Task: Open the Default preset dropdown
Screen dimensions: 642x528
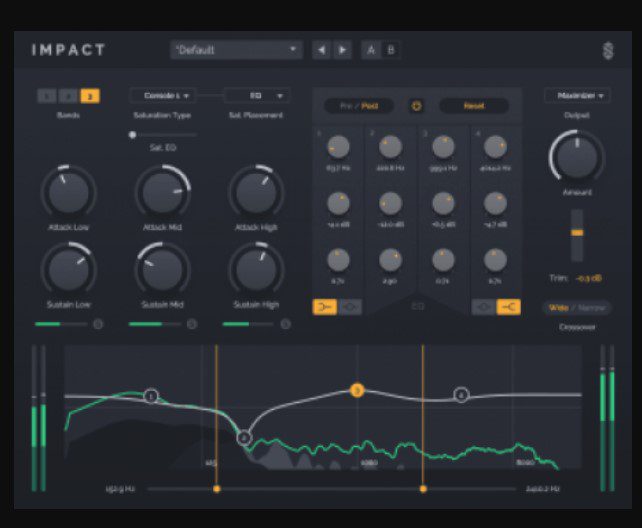Action: tap(236, 50)
